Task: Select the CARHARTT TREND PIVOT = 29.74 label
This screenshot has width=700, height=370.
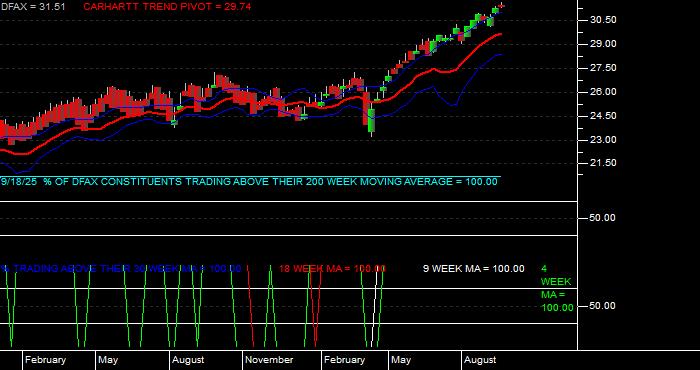Action: pos(167,7)
